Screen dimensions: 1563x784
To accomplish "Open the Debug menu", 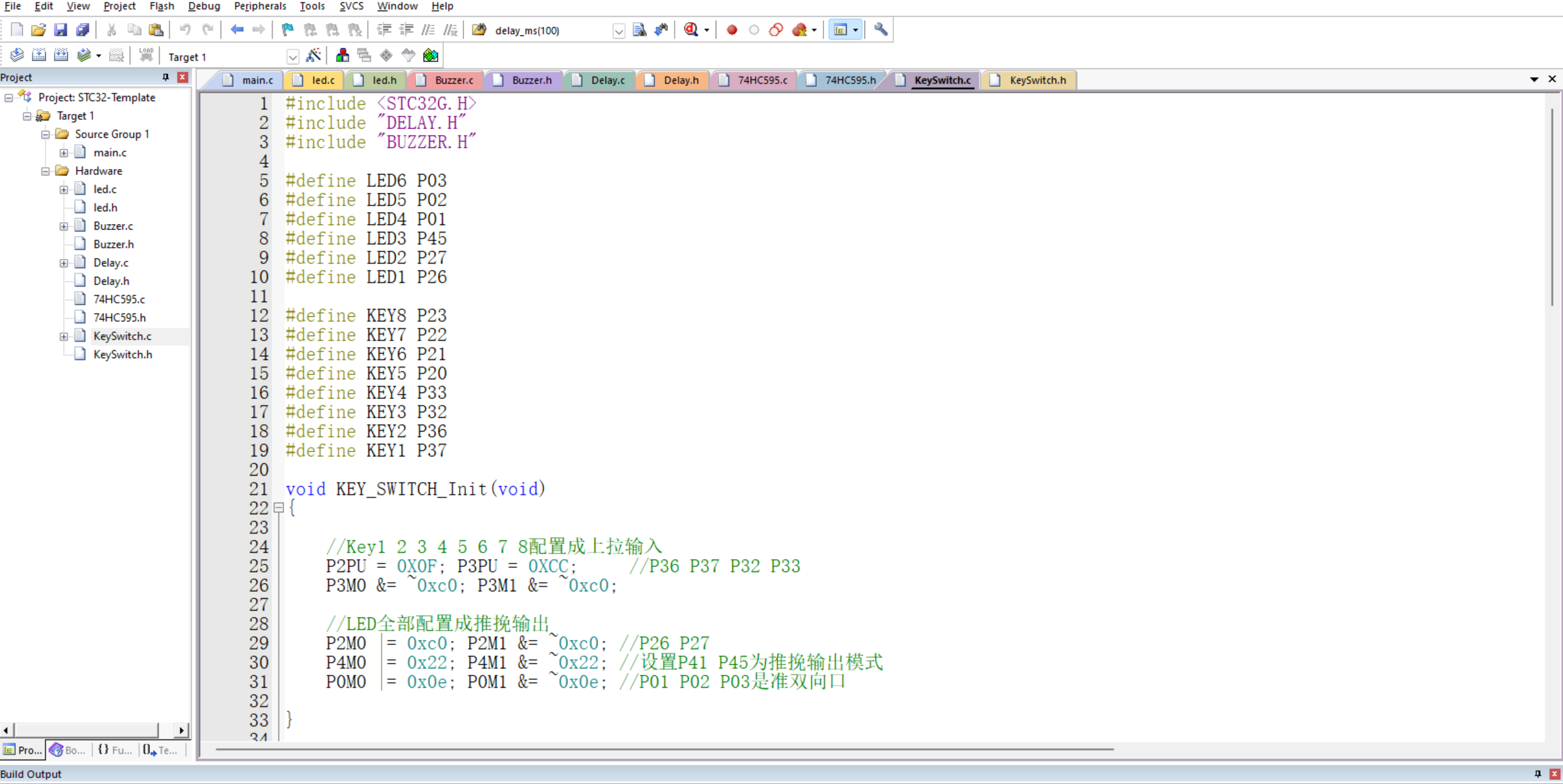I will [204, 6].
